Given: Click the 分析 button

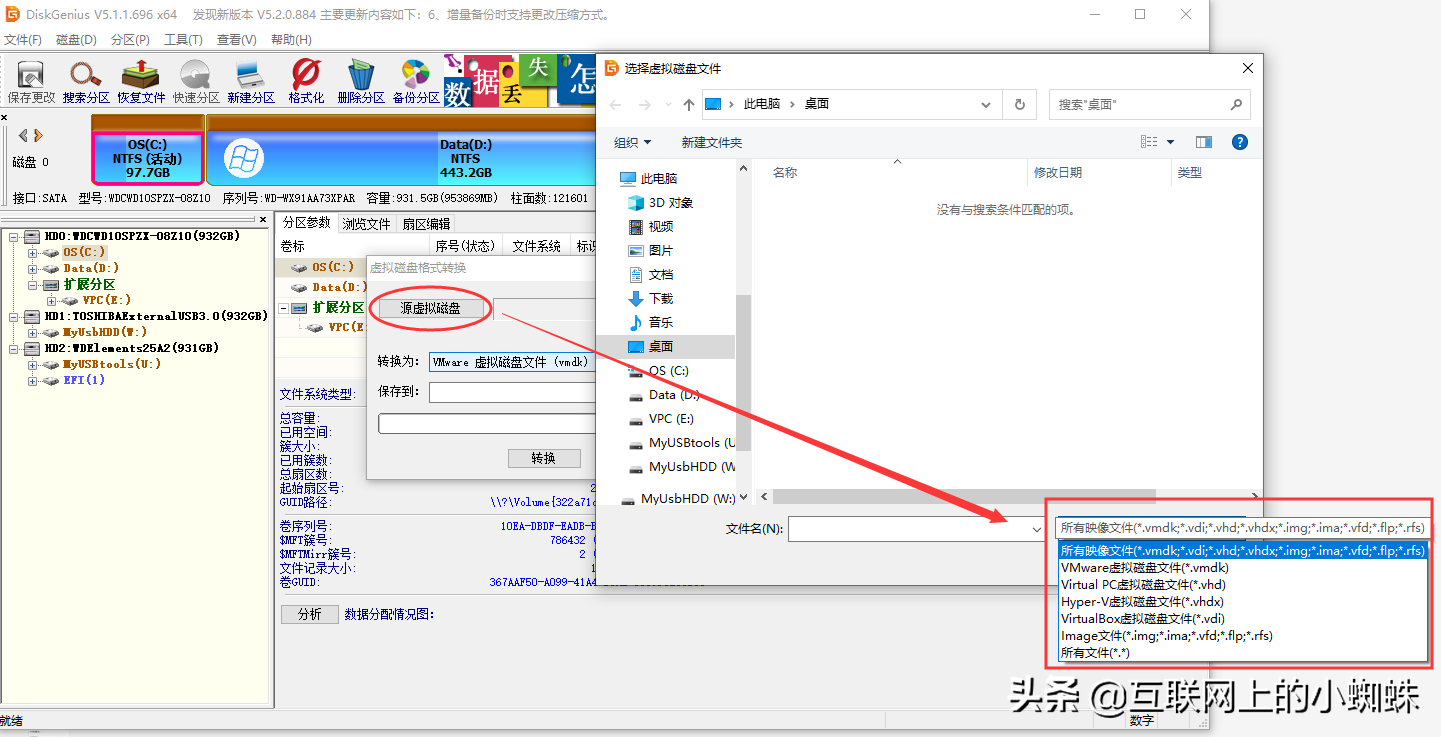Looking at the screenshot, I should pyautogui.click(x=310, y=614).
